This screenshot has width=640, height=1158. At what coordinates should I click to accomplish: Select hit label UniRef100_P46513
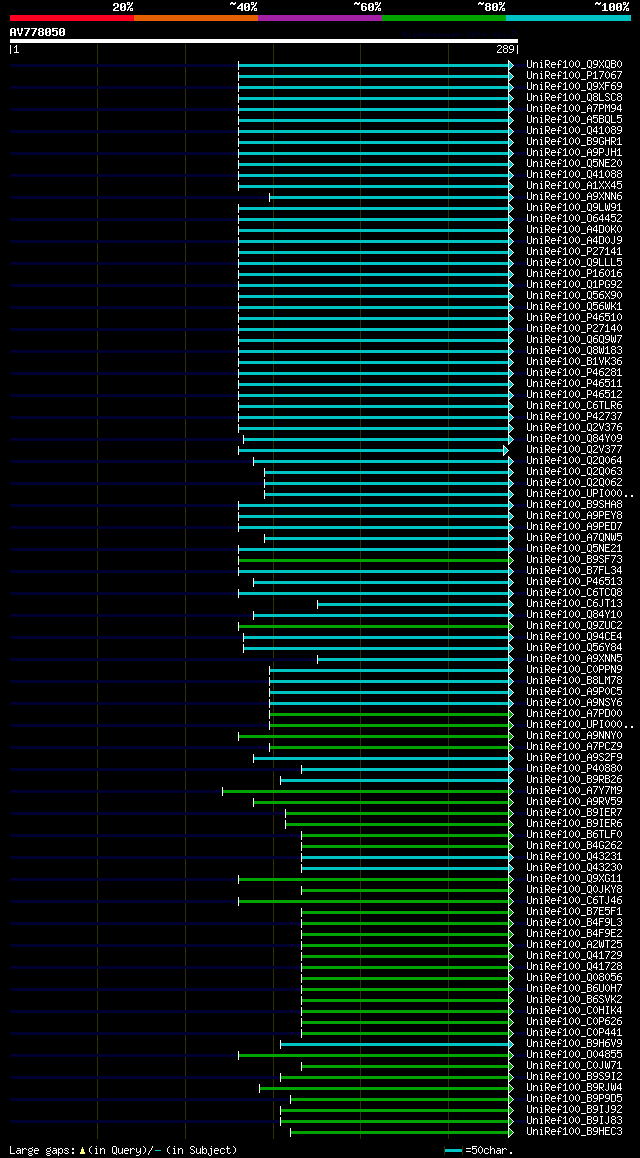click(574, 582)
